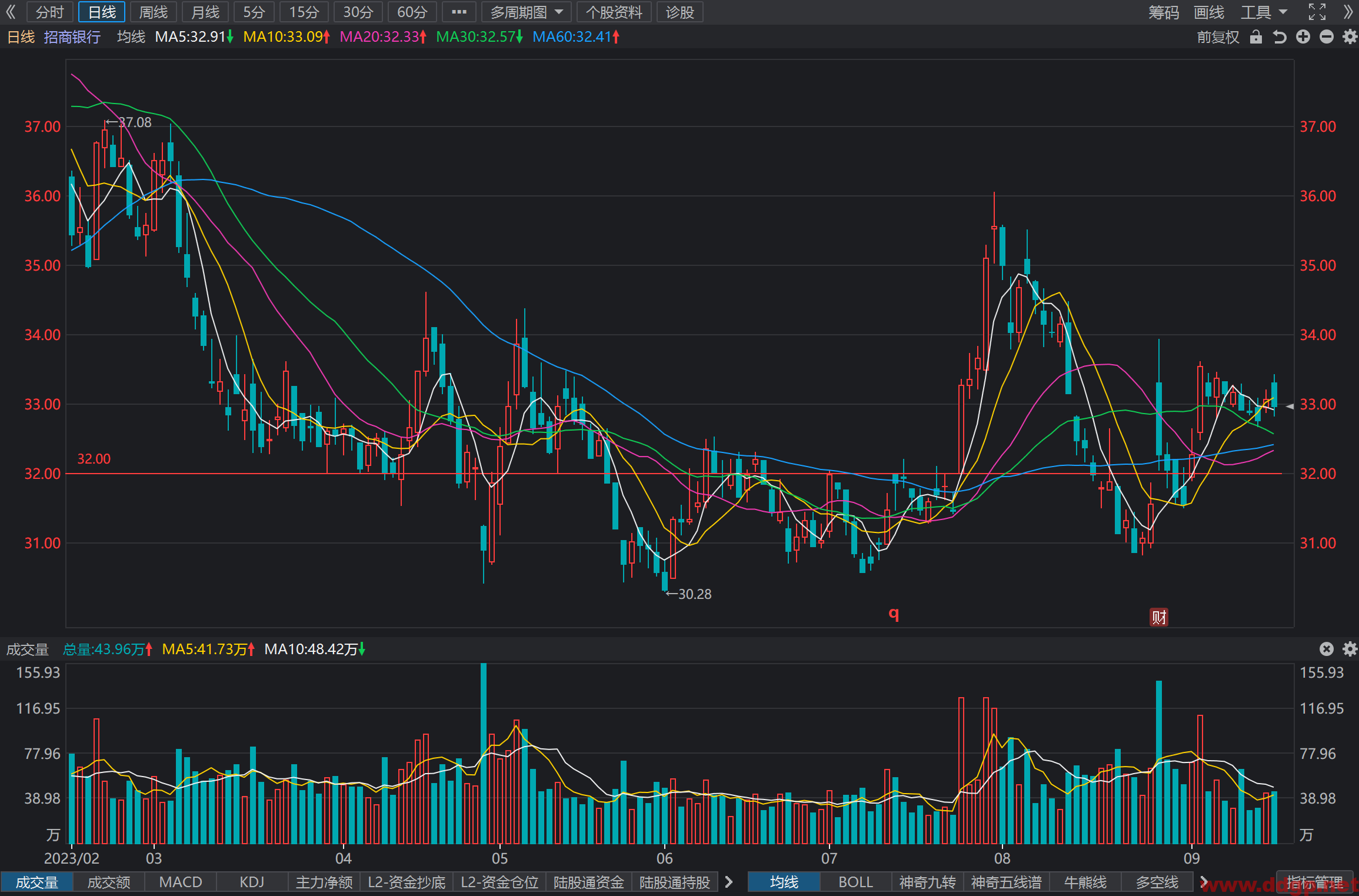Toggle fullscreen chart view icon
The image size is (1359, 896).
(1317, 12)
